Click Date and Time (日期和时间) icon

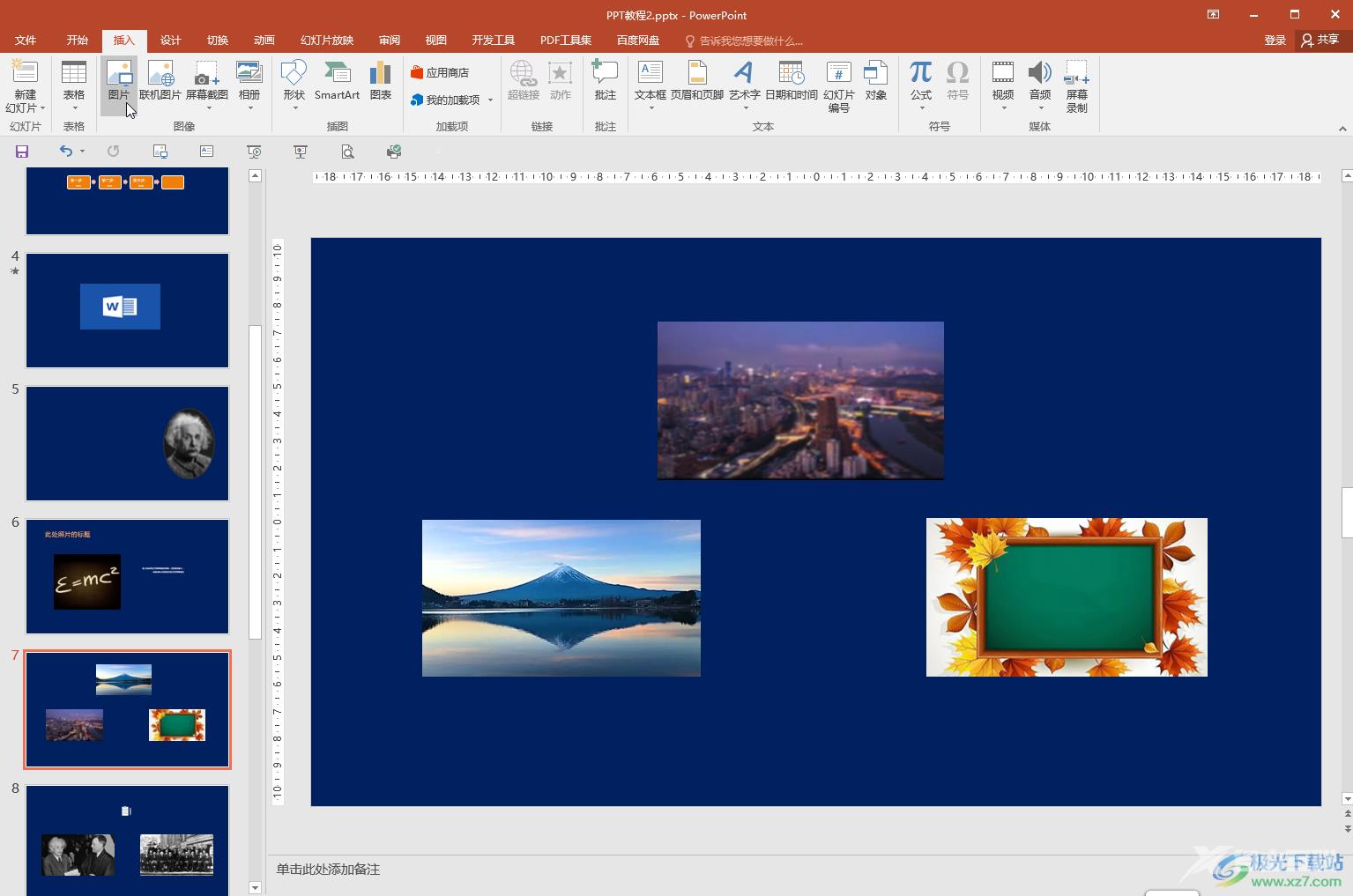(x=792, y=79)
